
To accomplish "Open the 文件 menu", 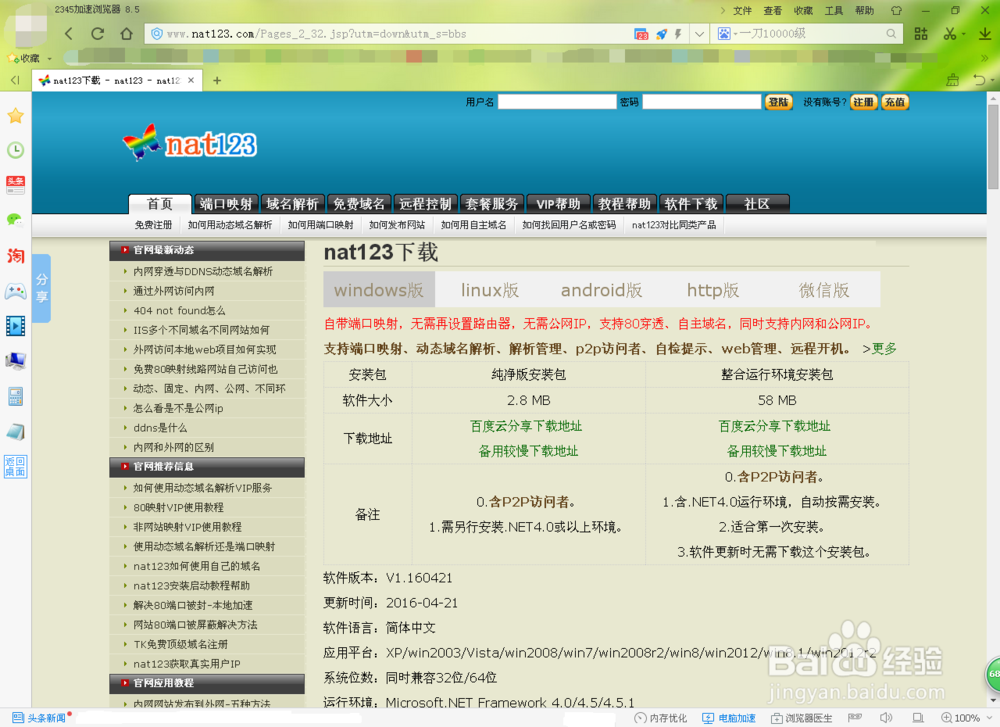I will [742, 10].
